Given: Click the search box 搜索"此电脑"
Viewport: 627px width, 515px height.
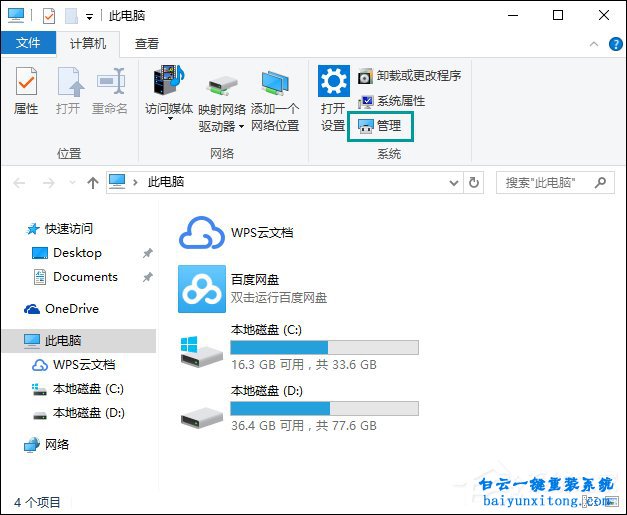Looking at the screenshot, I should coord(555,183).
